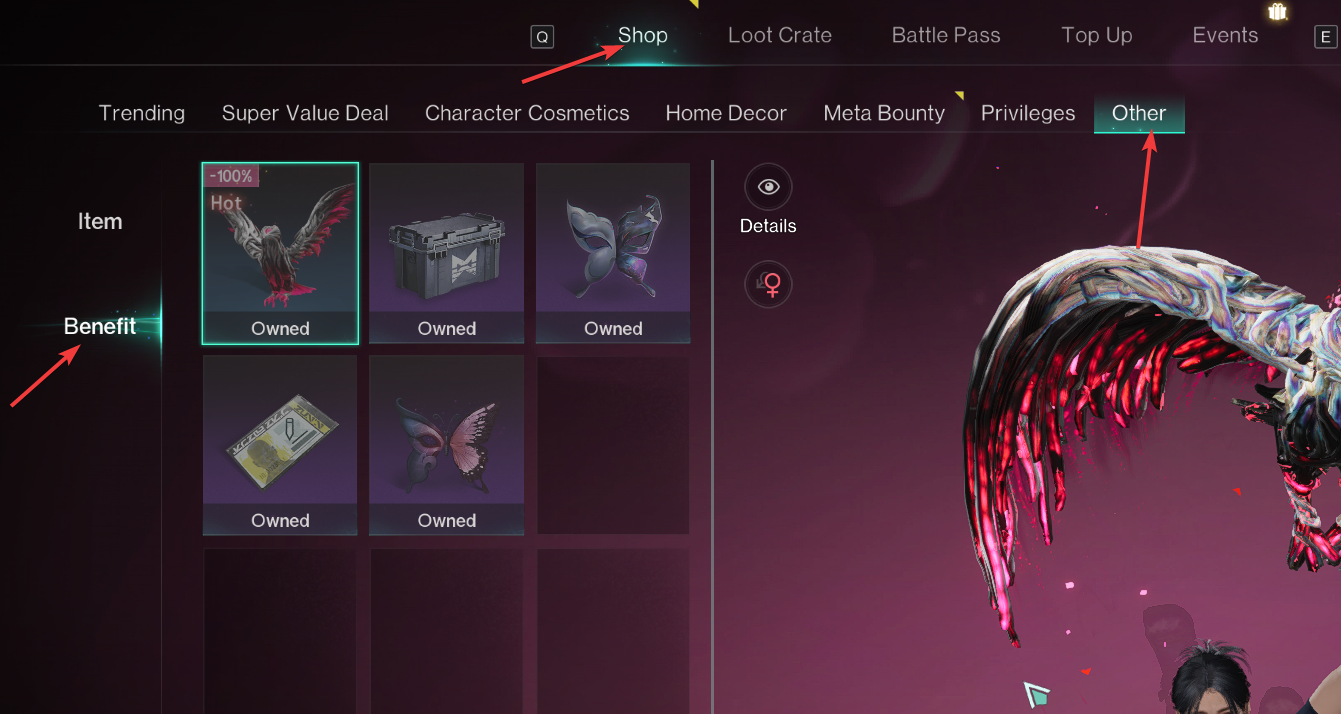This screenshot has height=714, width=1341.
Task: Select the Home Decor category
Action: [x=726, y=113]
